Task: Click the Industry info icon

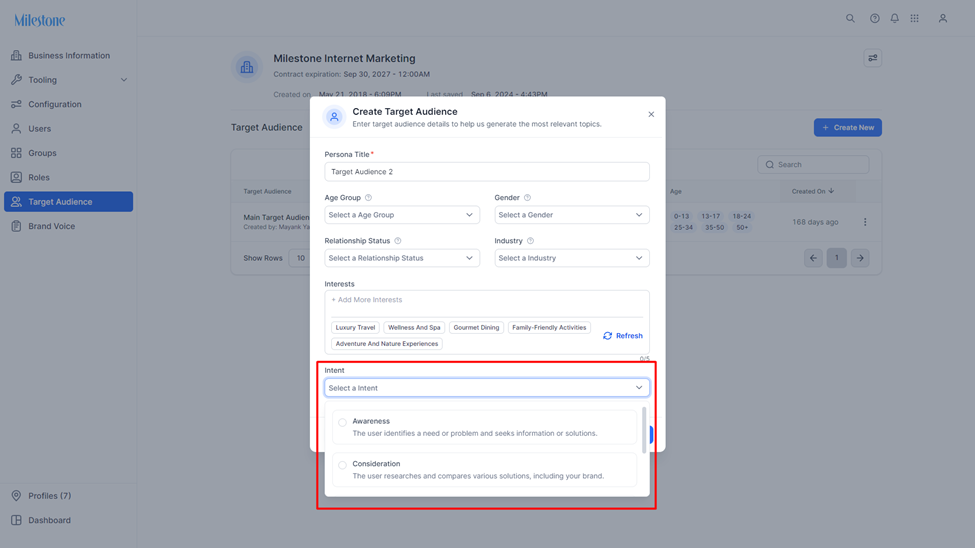Action: tap(530, 241)
